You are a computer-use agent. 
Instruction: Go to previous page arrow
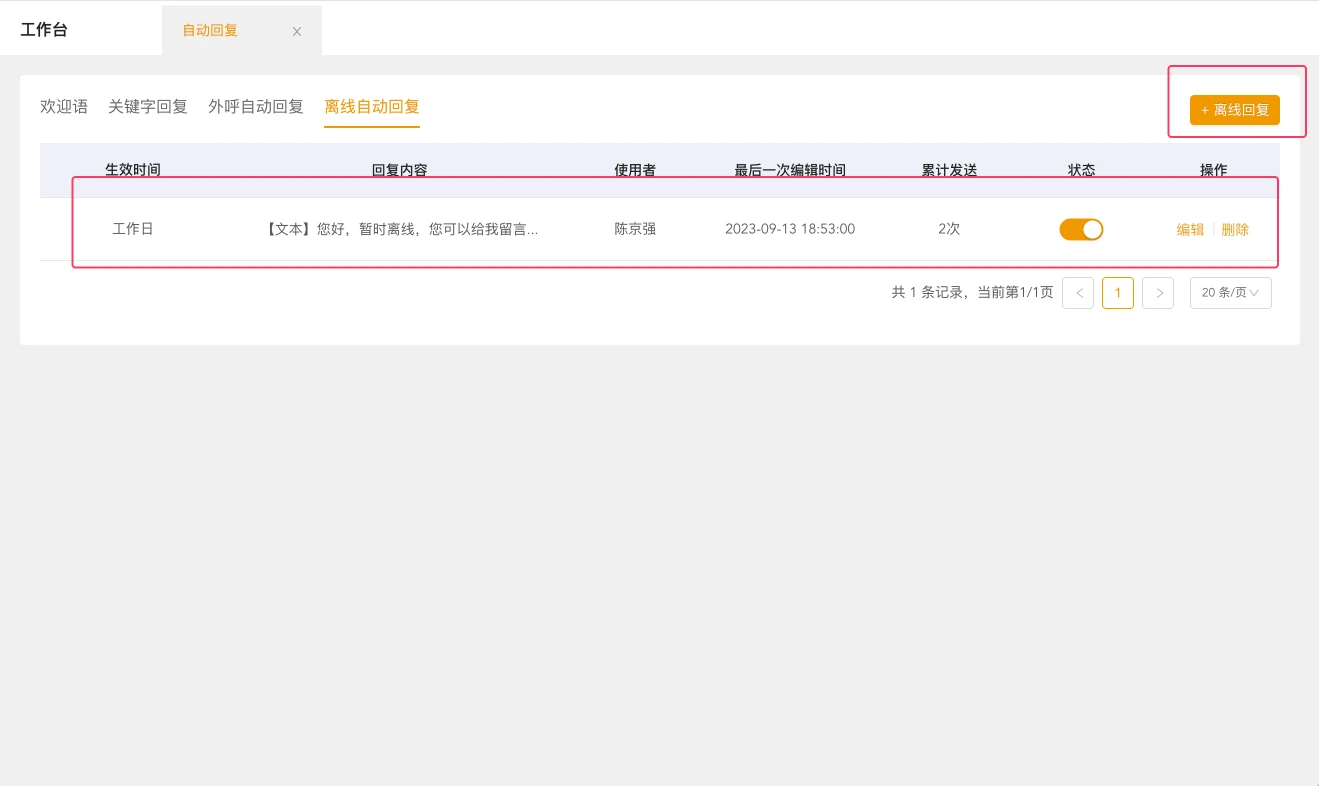pyautogui.click(x=1078, y=293)
